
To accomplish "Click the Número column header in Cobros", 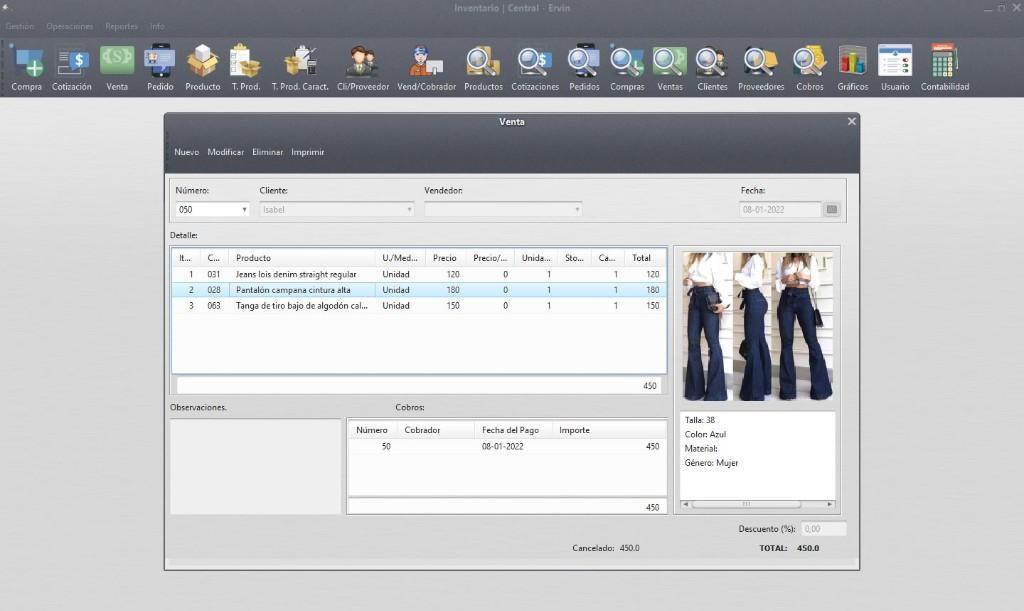I will [372, 430].
